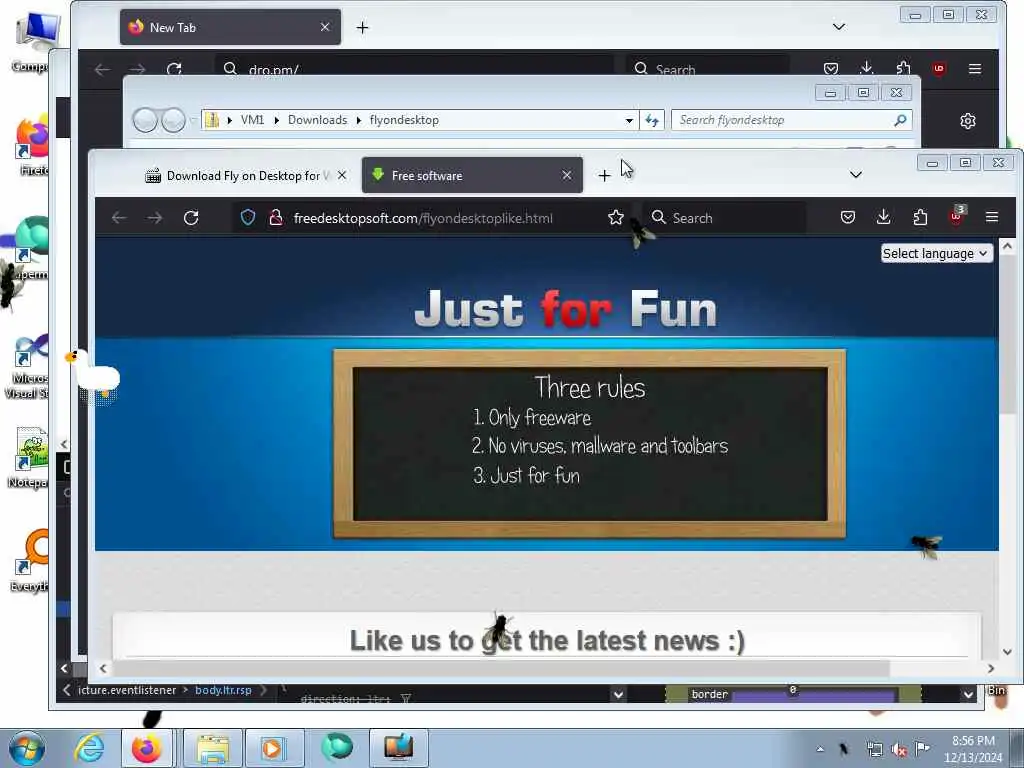The height and width of the screenshot is (768, 1024).
Task: Launch Internet Explorer from the taskbar
Action: tap(89, 748)
